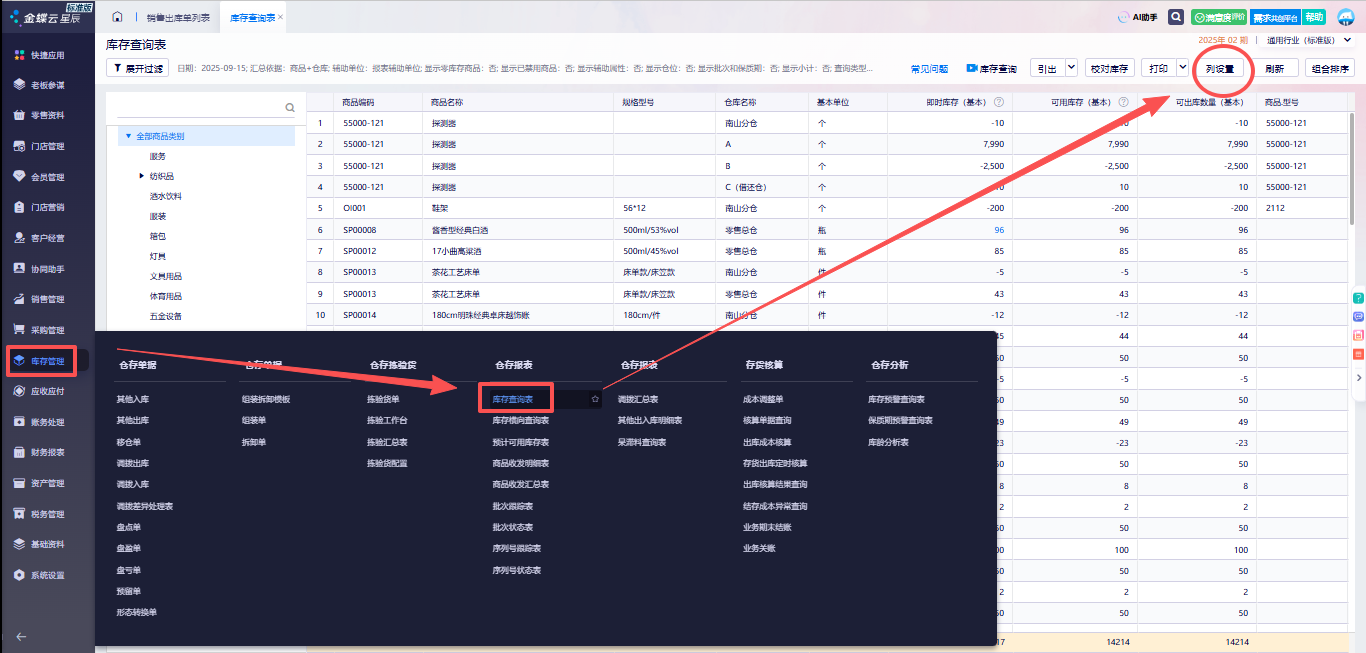Open the 引出 dropdown arrow
This screenshot has width=1366, height=653.
[x=1071, y=68]
